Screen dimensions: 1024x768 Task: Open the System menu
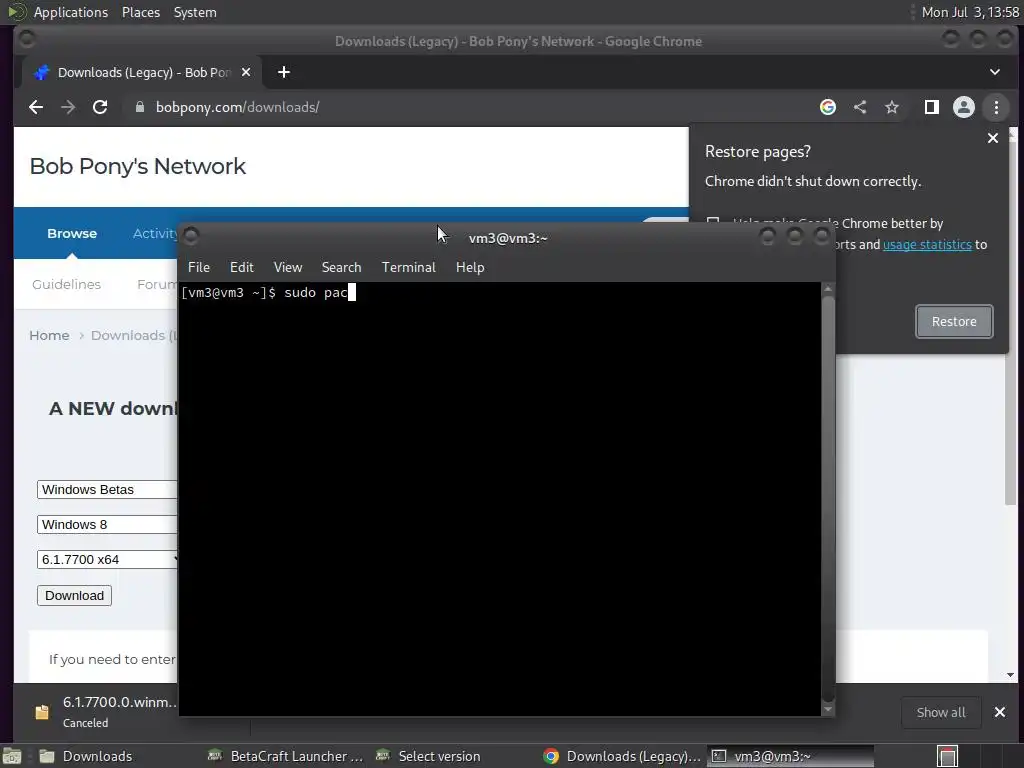[x=195, y=12]
